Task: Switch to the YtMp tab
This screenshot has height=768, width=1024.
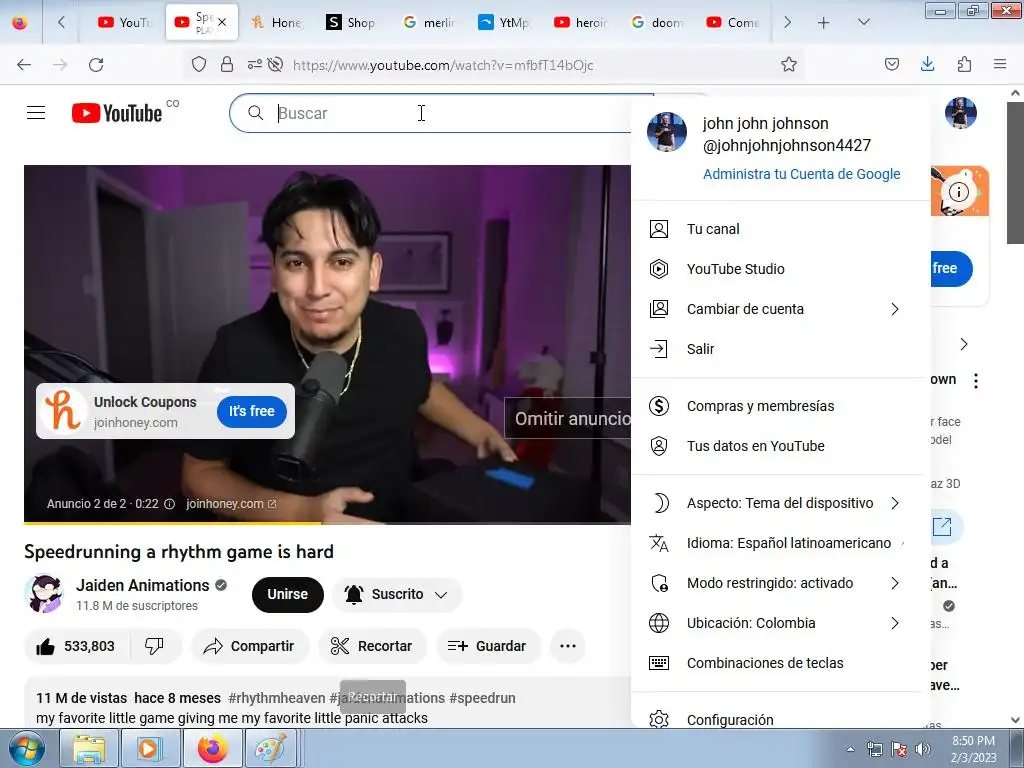Action: click(504, 22)
